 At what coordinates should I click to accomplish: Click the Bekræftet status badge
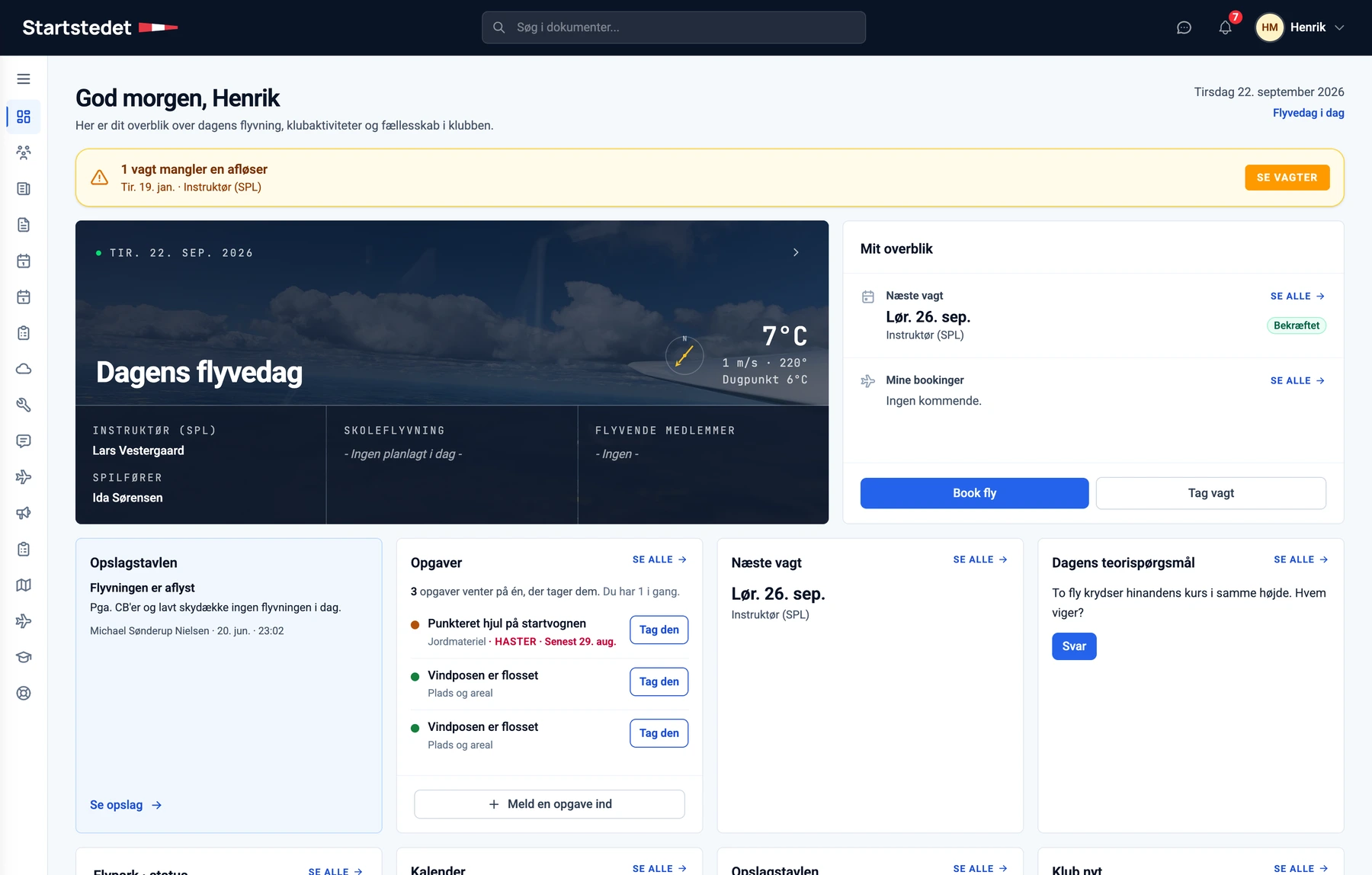(x=1296, y=325)
